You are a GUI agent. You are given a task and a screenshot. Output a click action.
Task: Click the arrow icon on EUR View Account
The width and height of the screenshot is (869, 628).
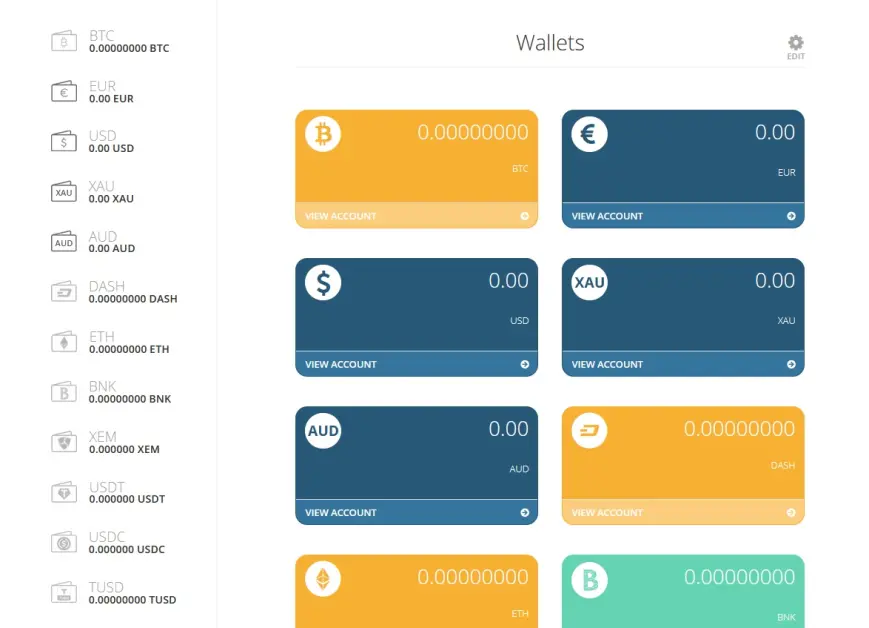[791, 216]
